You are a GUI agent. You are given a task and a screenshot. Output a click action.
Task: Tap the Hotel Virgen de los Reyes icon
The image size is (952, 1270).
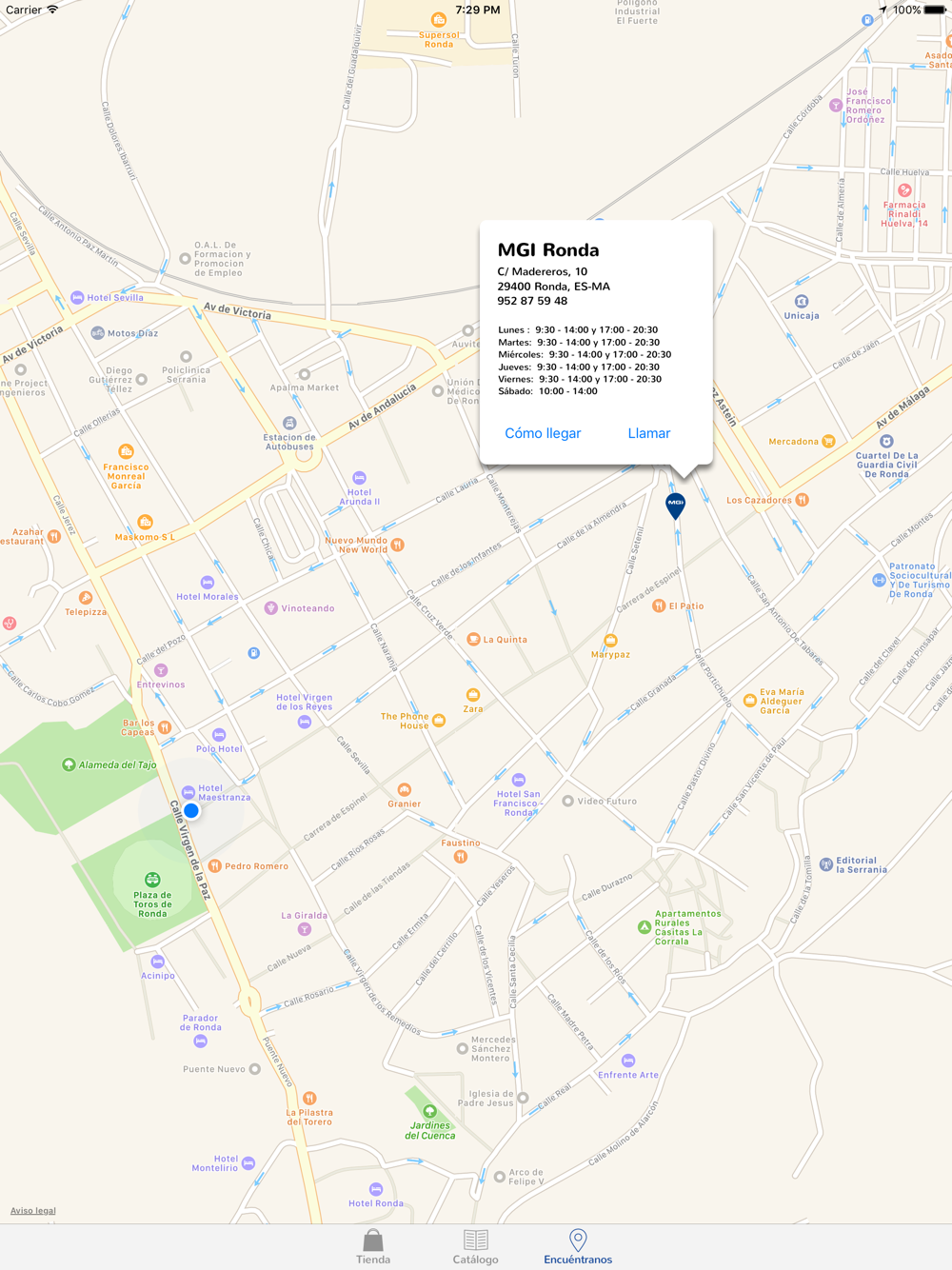pyautogui.click(x=305, y=722)
